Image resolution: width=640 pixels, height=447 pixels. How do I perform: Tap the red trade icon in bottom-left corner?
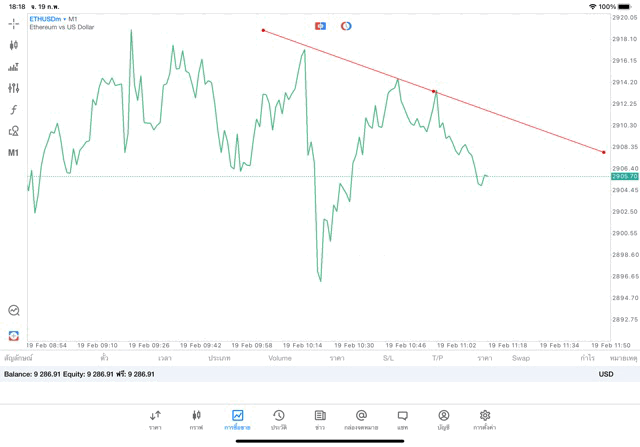[14, 335]
